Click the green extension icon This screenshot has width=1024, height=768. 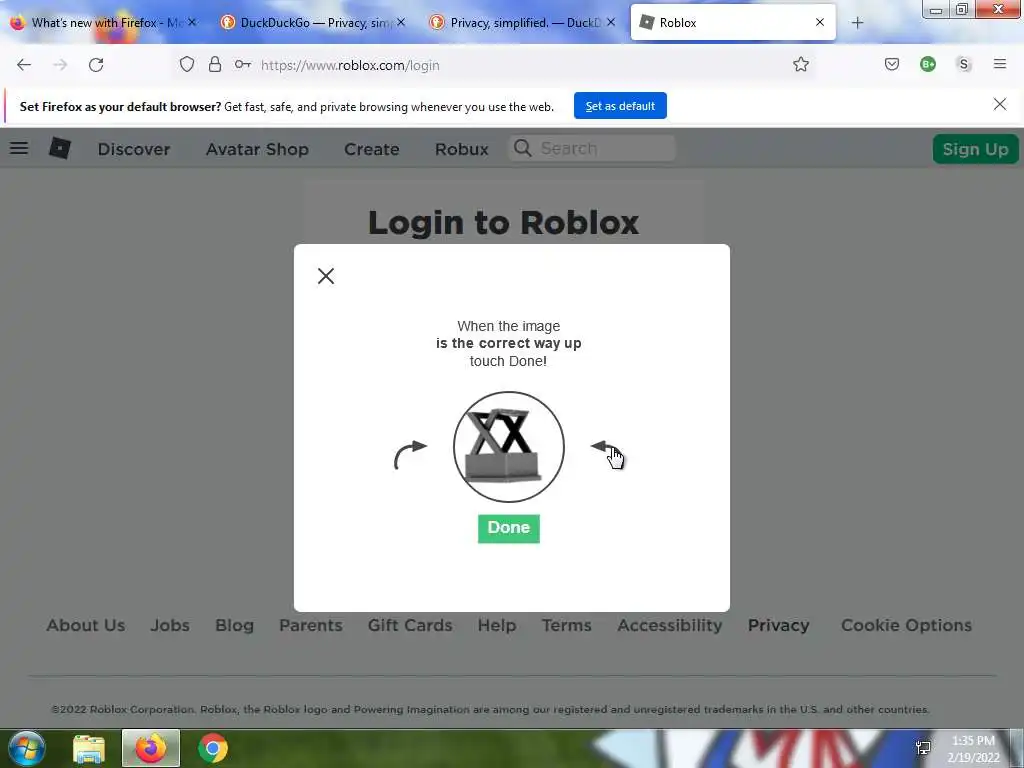(928, 64)
